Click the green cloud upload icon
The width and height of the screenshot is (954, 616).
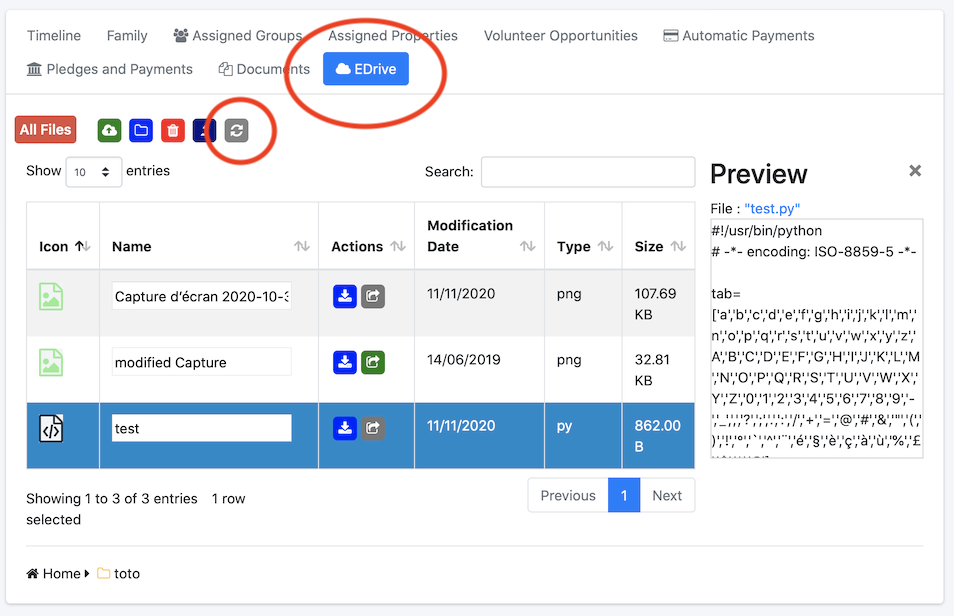pyautogui.click(x=110, y=130)
